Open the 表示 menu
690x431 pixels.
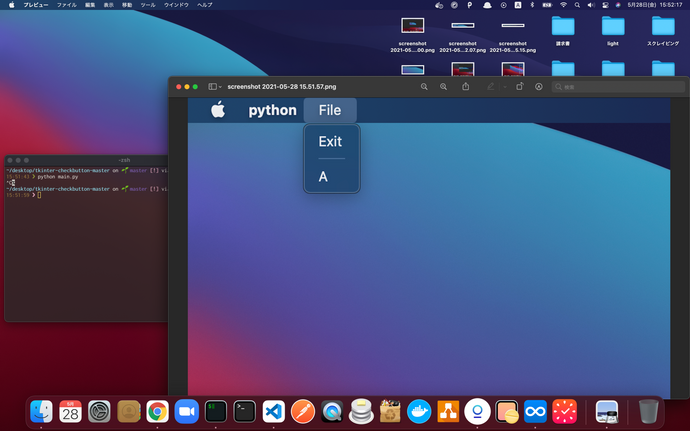click(108, 5)
